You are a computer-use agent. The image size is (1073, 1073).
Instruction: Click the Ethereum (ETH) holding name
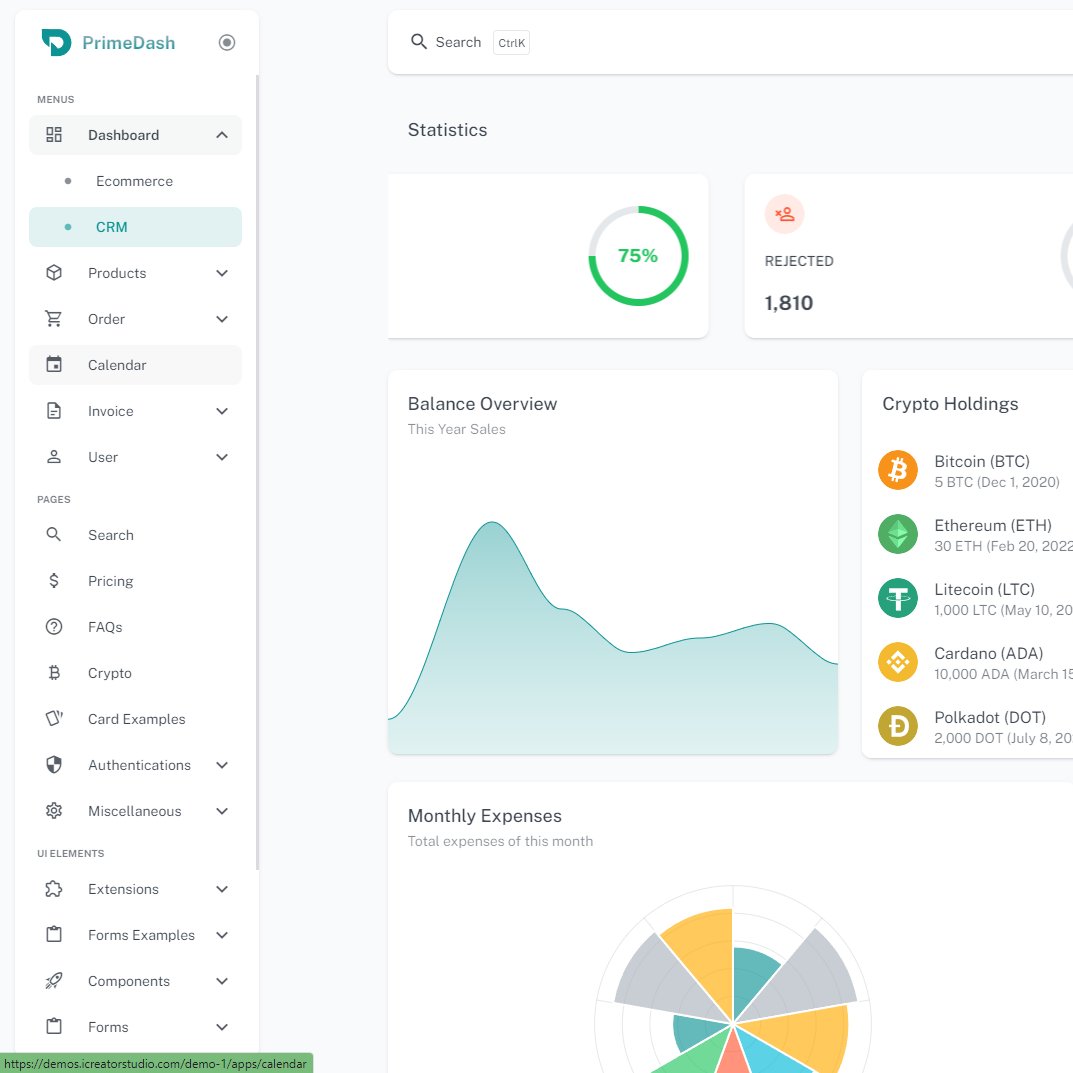click(993, 526)
